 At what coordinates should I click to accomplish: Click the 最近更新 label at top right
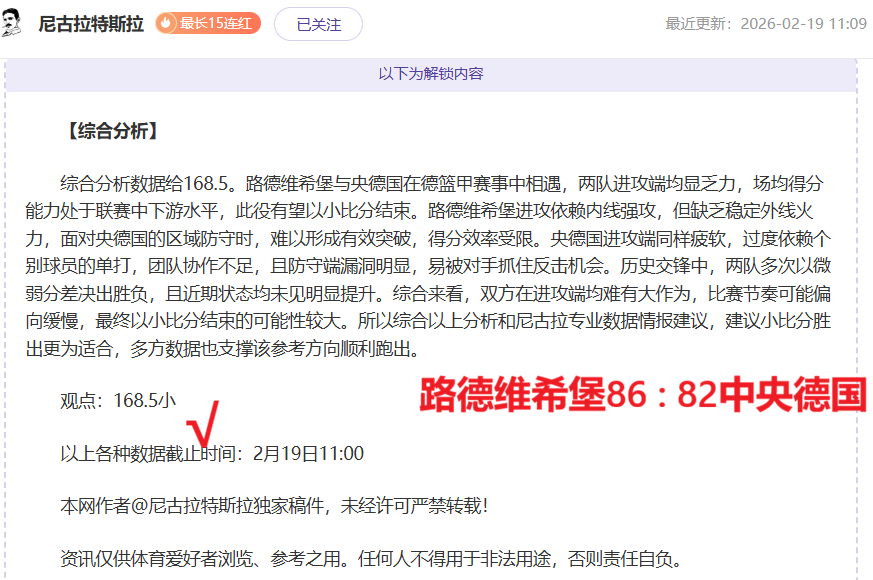tap(701, 24)
